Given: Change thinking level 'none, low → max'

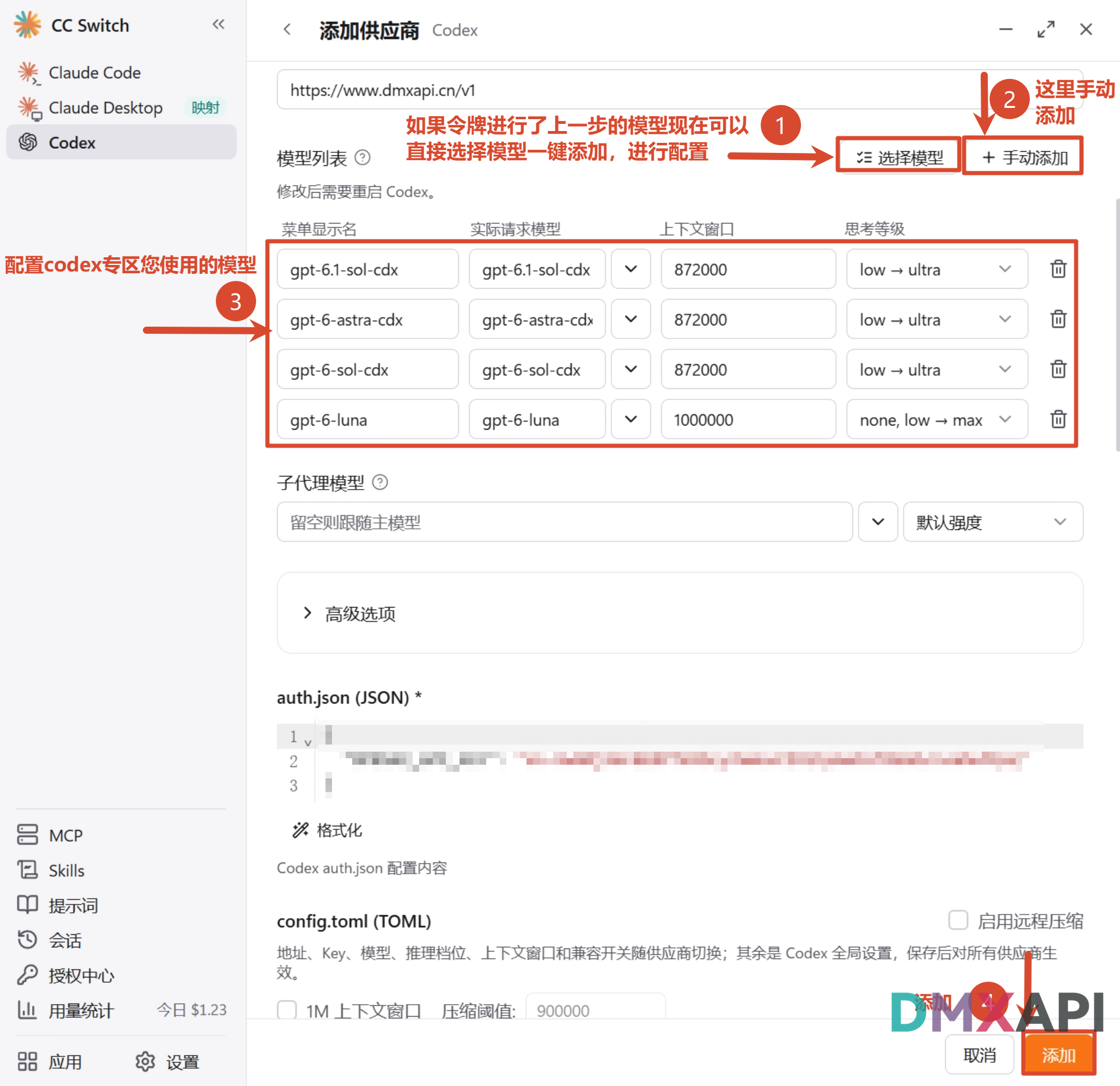Looking at the screenshot, I should (x=937, y=419).
